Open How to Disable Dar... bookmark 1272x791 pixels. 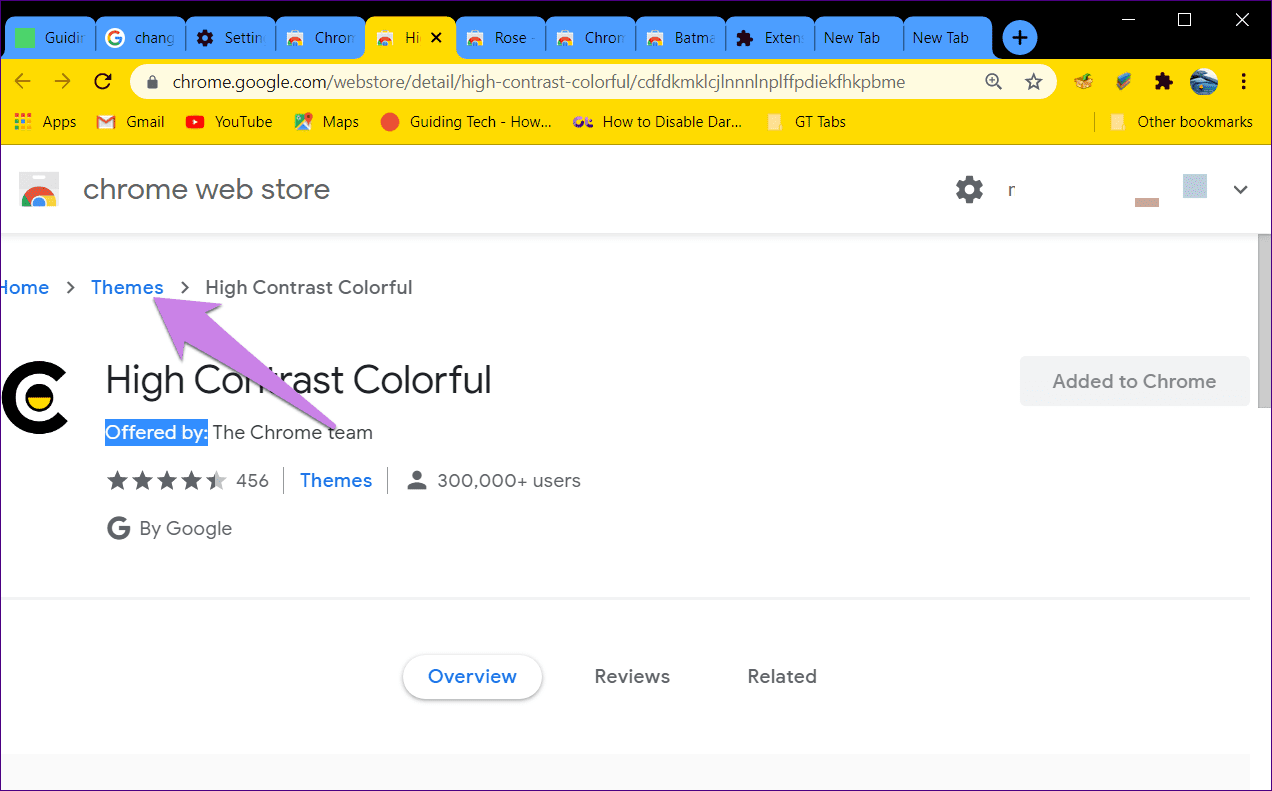658,122
